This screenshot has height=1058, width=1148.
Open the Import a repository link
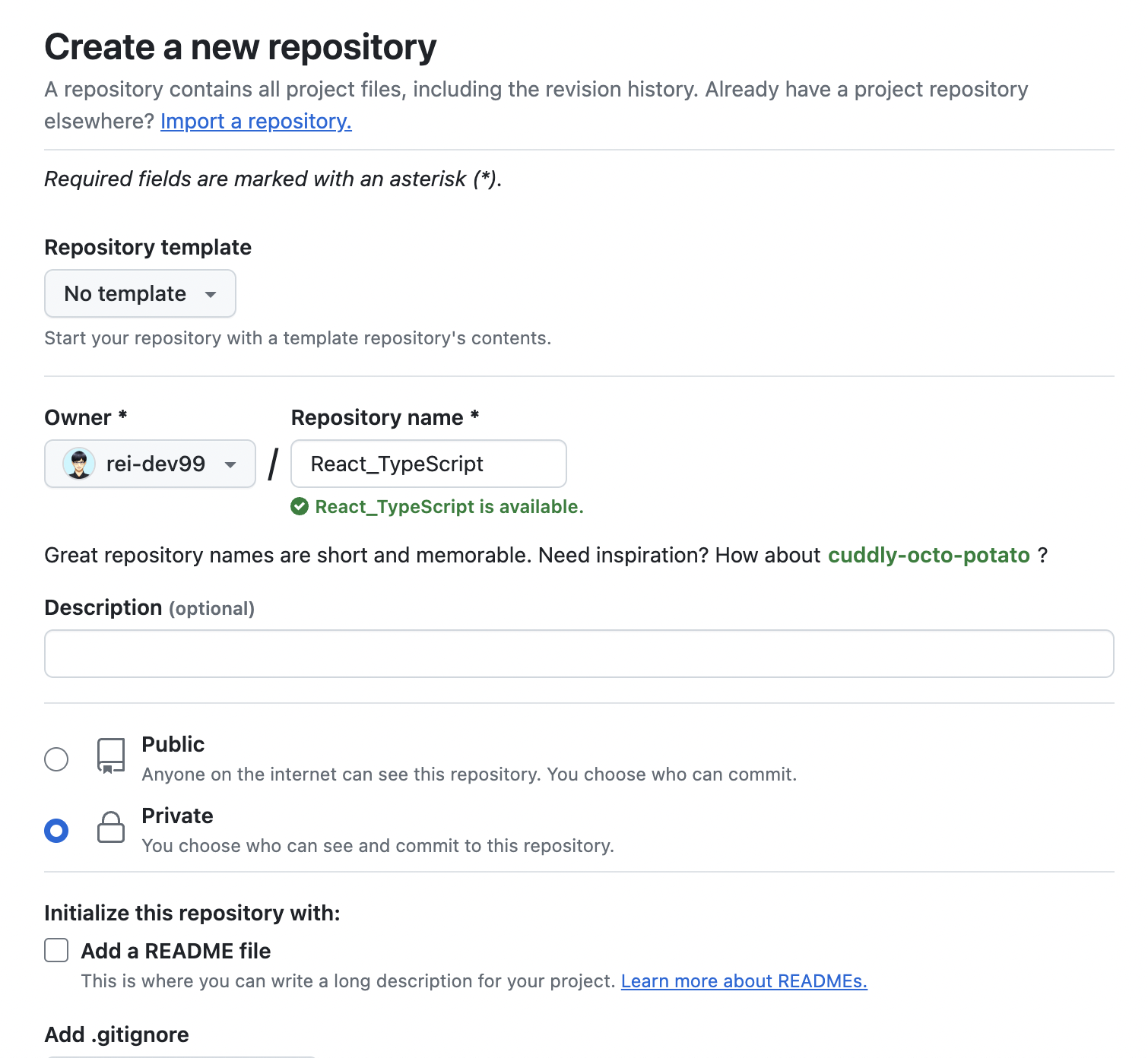(x=255, y=122)
